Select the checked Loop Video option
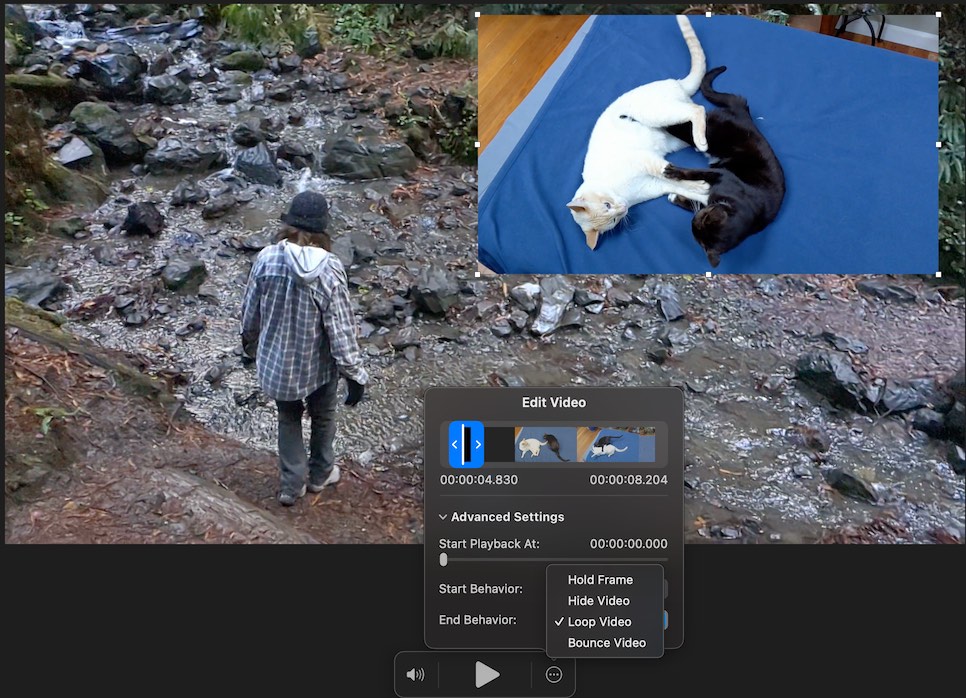 pyautogui.click(x=599, y=622)
